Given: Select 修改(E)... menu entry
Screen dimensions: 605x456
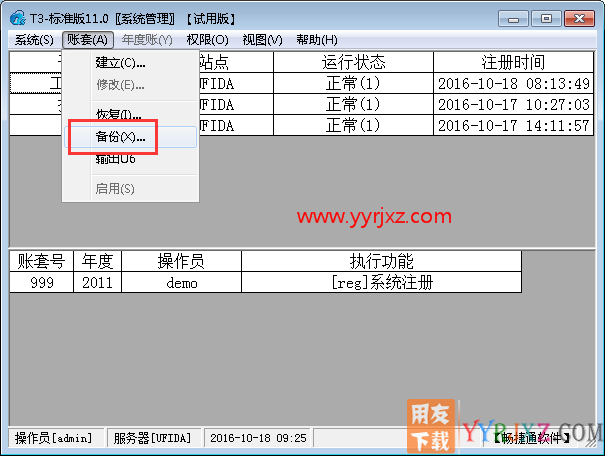Looking at the screenshot, I should [130, 84].
